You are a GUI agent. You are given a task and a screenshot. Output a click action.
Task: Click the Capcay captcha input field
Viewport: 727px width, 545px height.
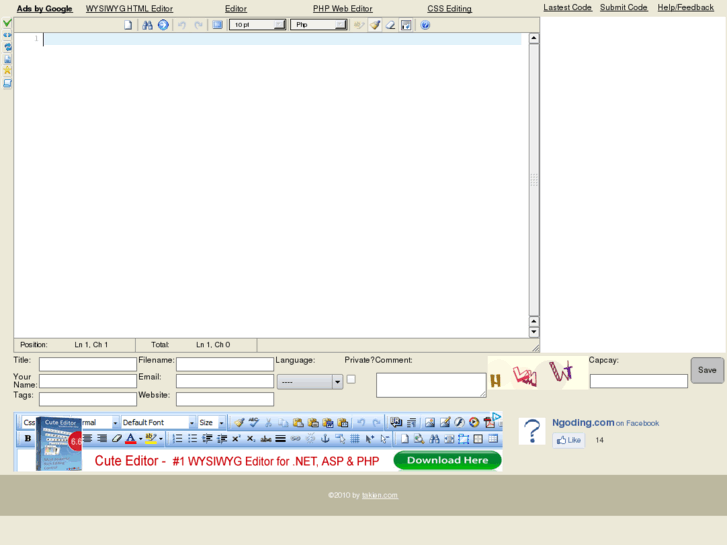click(638, 381)
